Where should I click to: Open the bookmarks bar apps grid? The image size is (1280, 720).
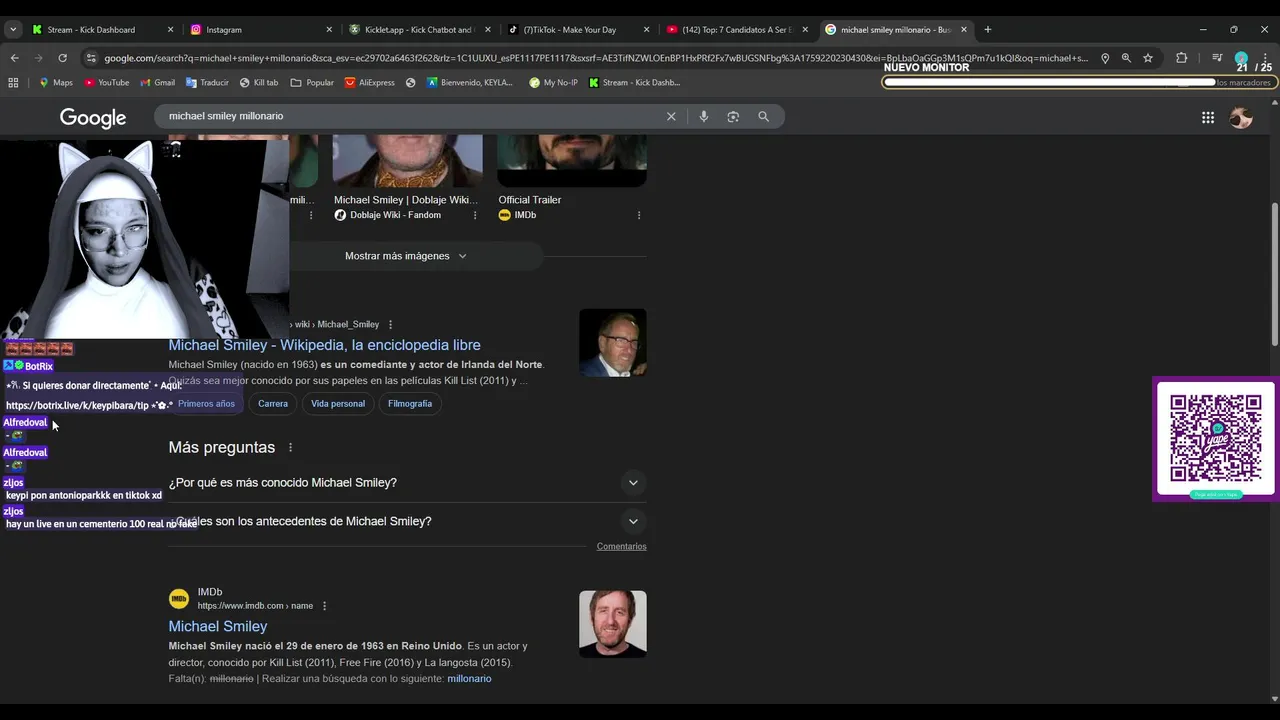pyautogui.click(x=13, y=83)
